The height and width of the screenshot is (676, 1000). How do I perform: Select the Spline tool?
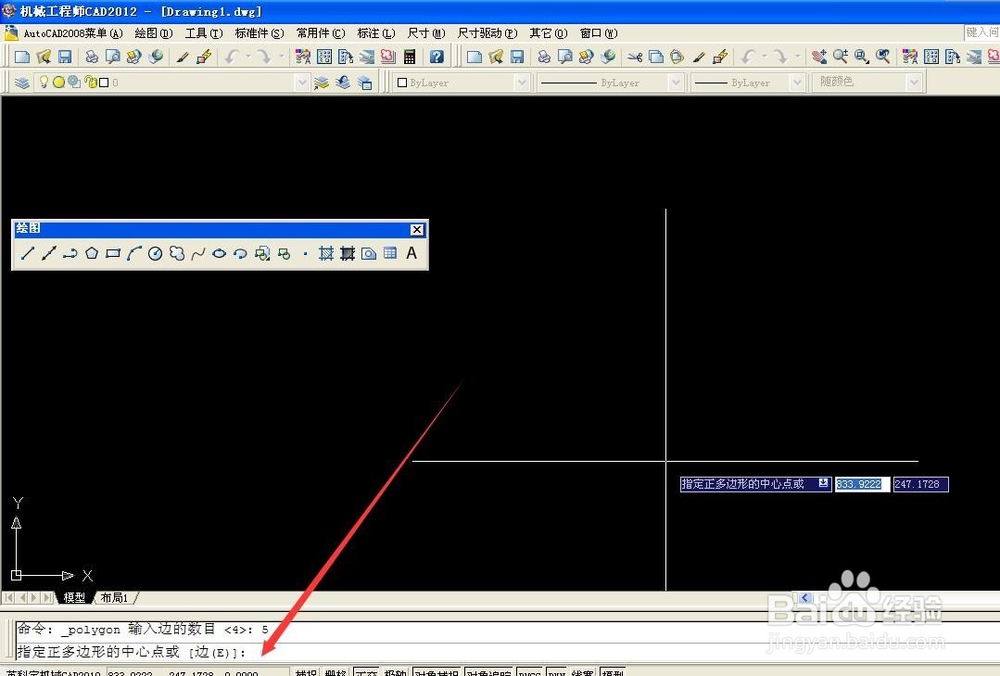198,253
